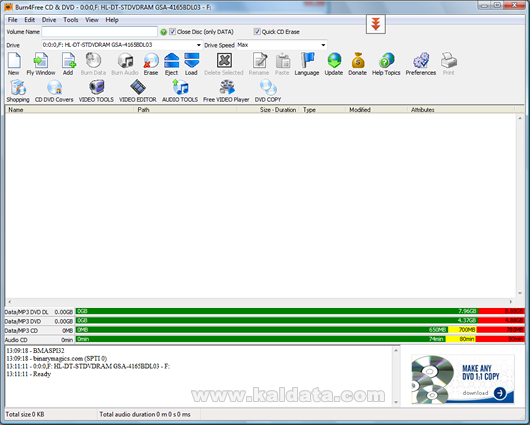The width and height of the screenshot is (530, 425).
Task: Open the Drive Speed dropdown
Action: click(323, 45)
